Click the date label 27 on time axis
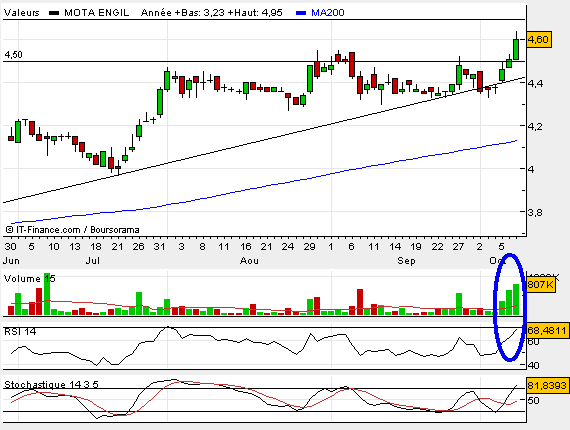This screenshot has height=430, width=570. click(458, 247)
